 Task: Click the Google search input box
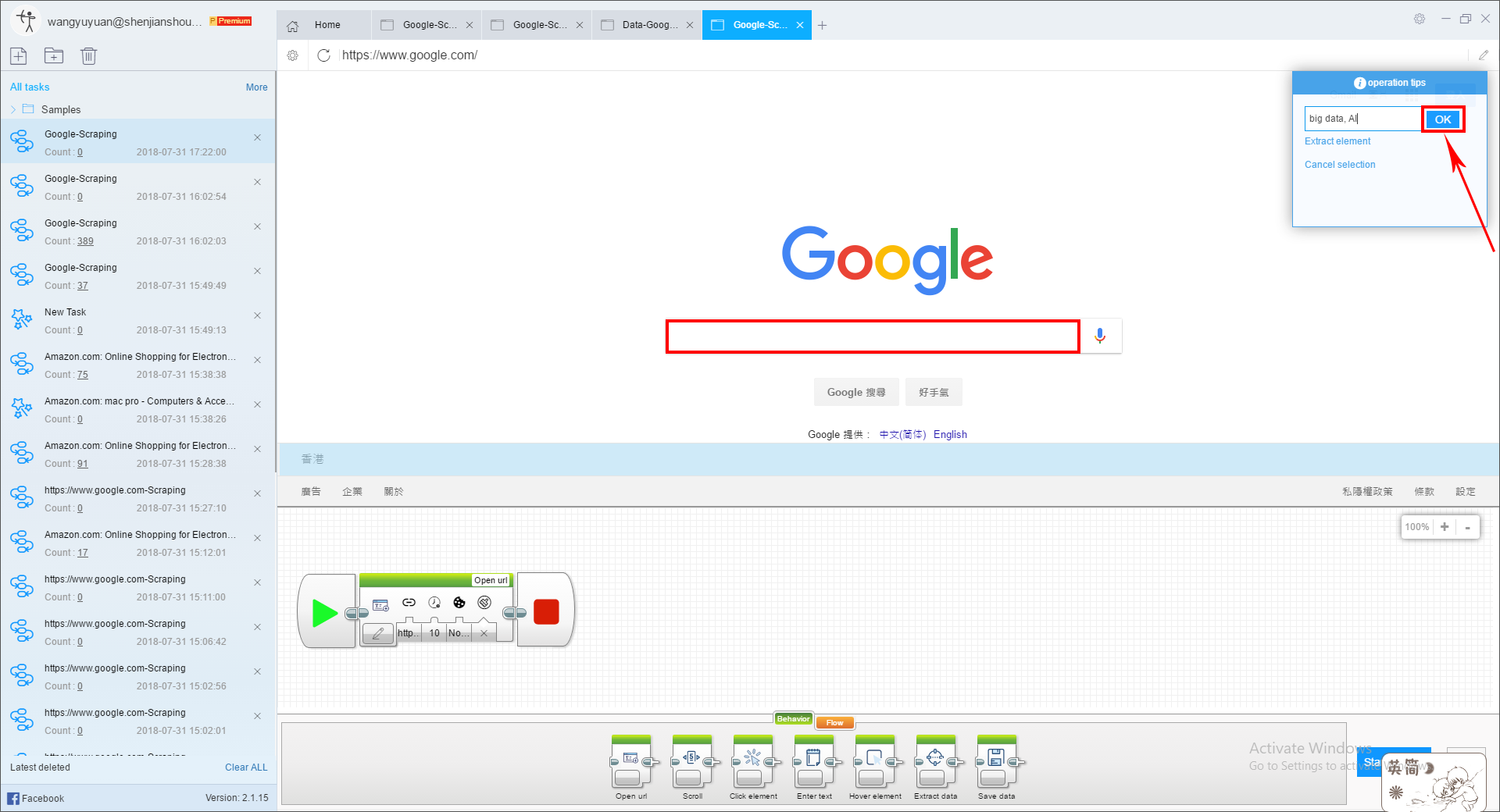point(873,337)
